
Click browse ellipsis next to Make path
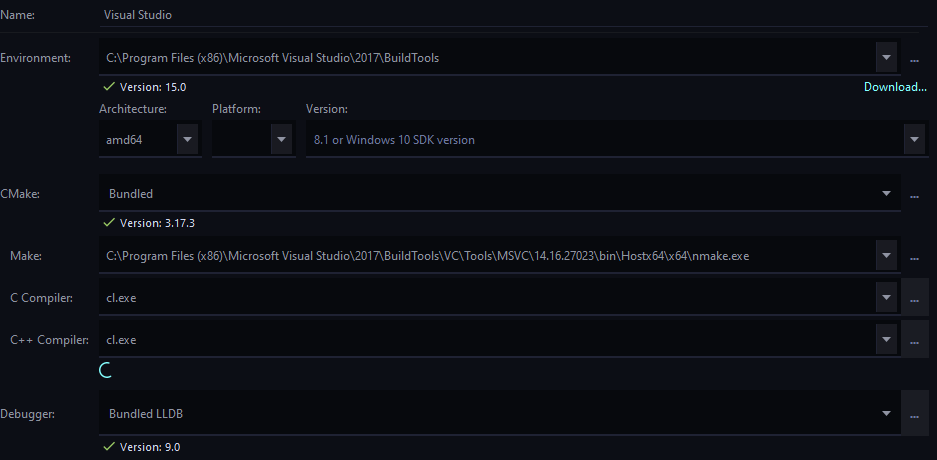914,257
